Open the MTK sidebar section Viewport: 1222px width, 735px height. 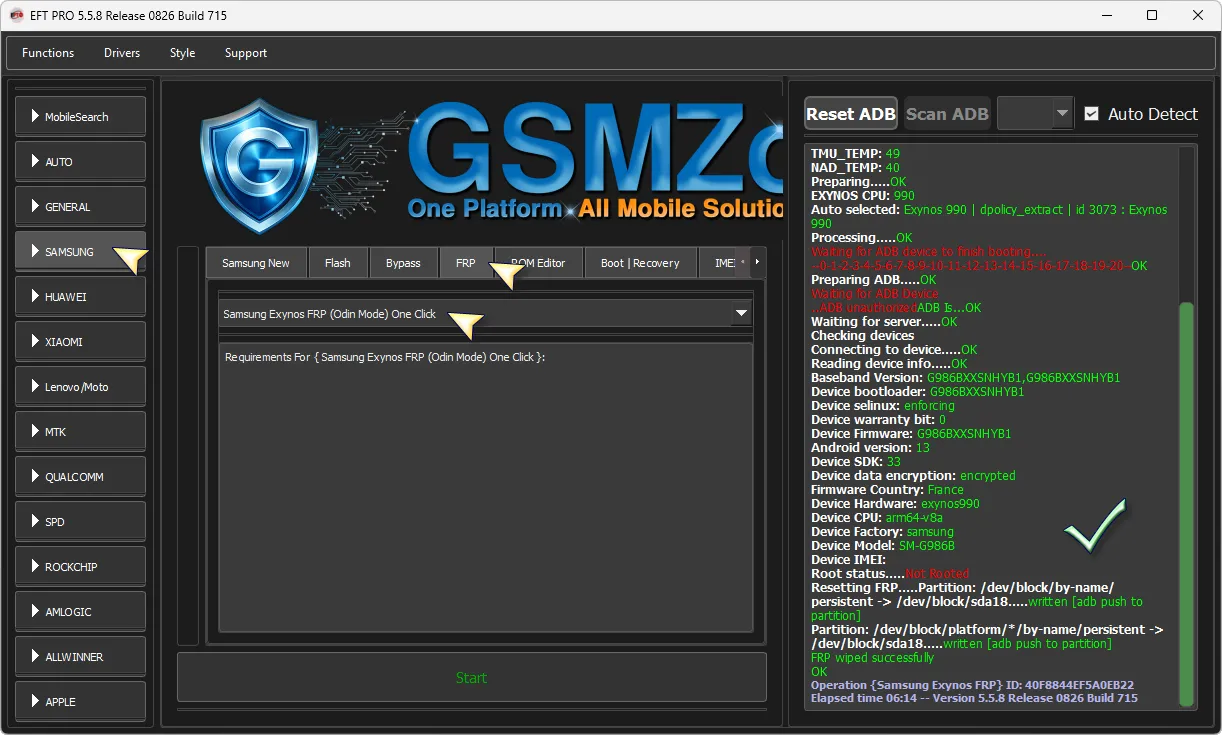tap(80, 432)
